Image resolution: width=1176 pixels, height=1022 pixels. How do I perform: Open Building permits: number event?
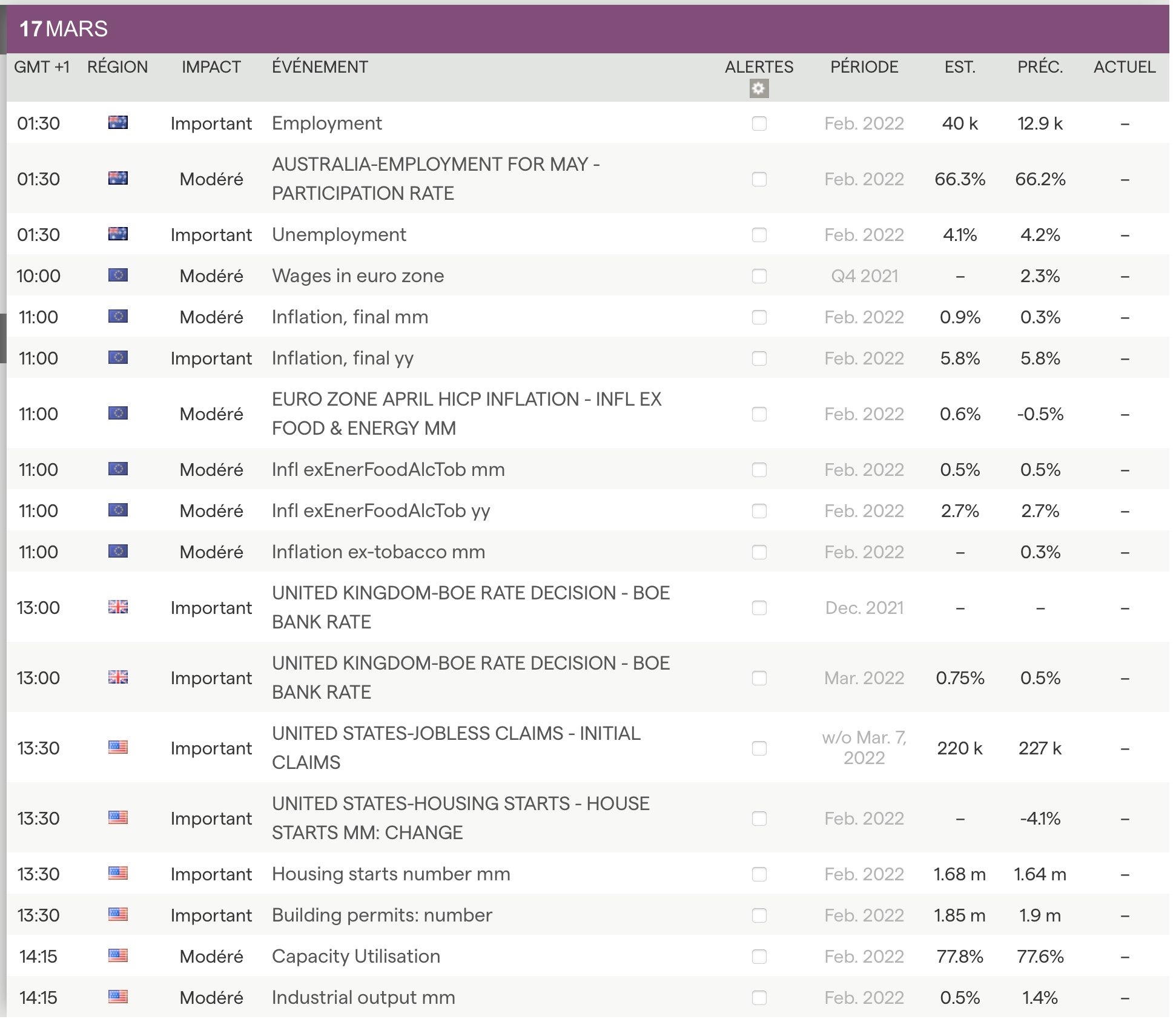(x=382, y=915)
